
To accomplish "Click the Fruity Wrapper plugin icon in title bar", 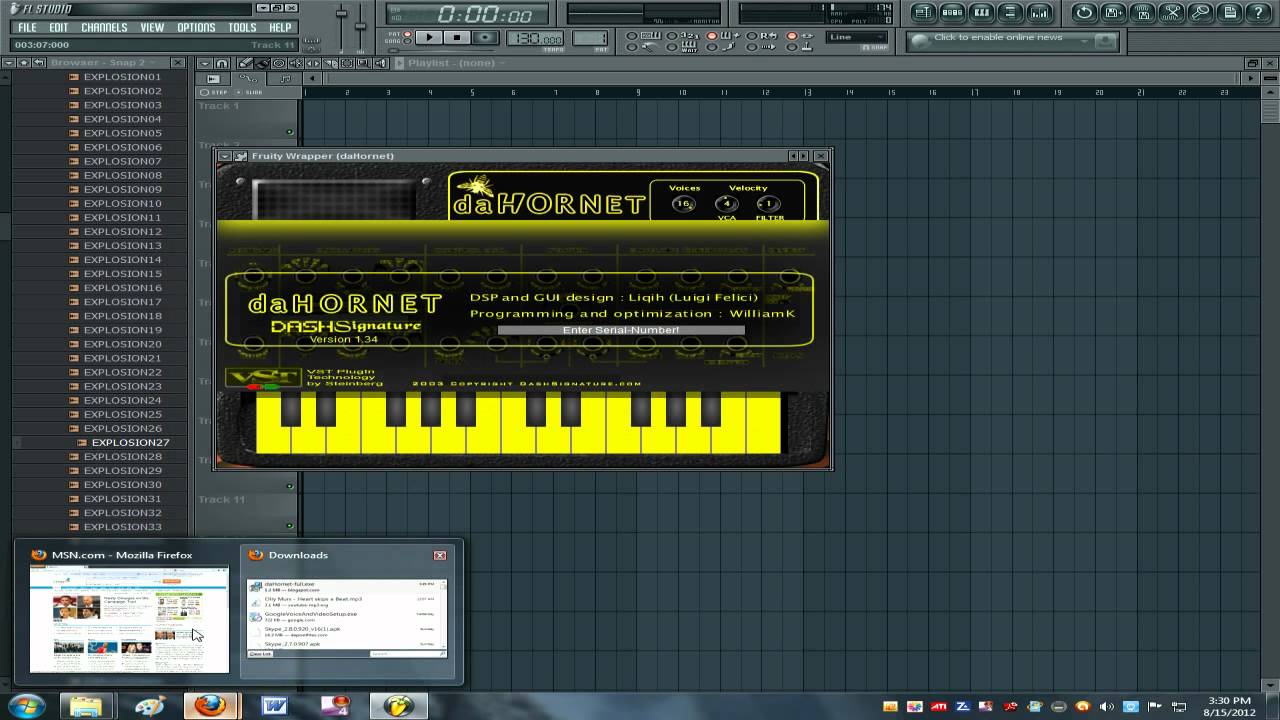I will [x=240, y=156].
